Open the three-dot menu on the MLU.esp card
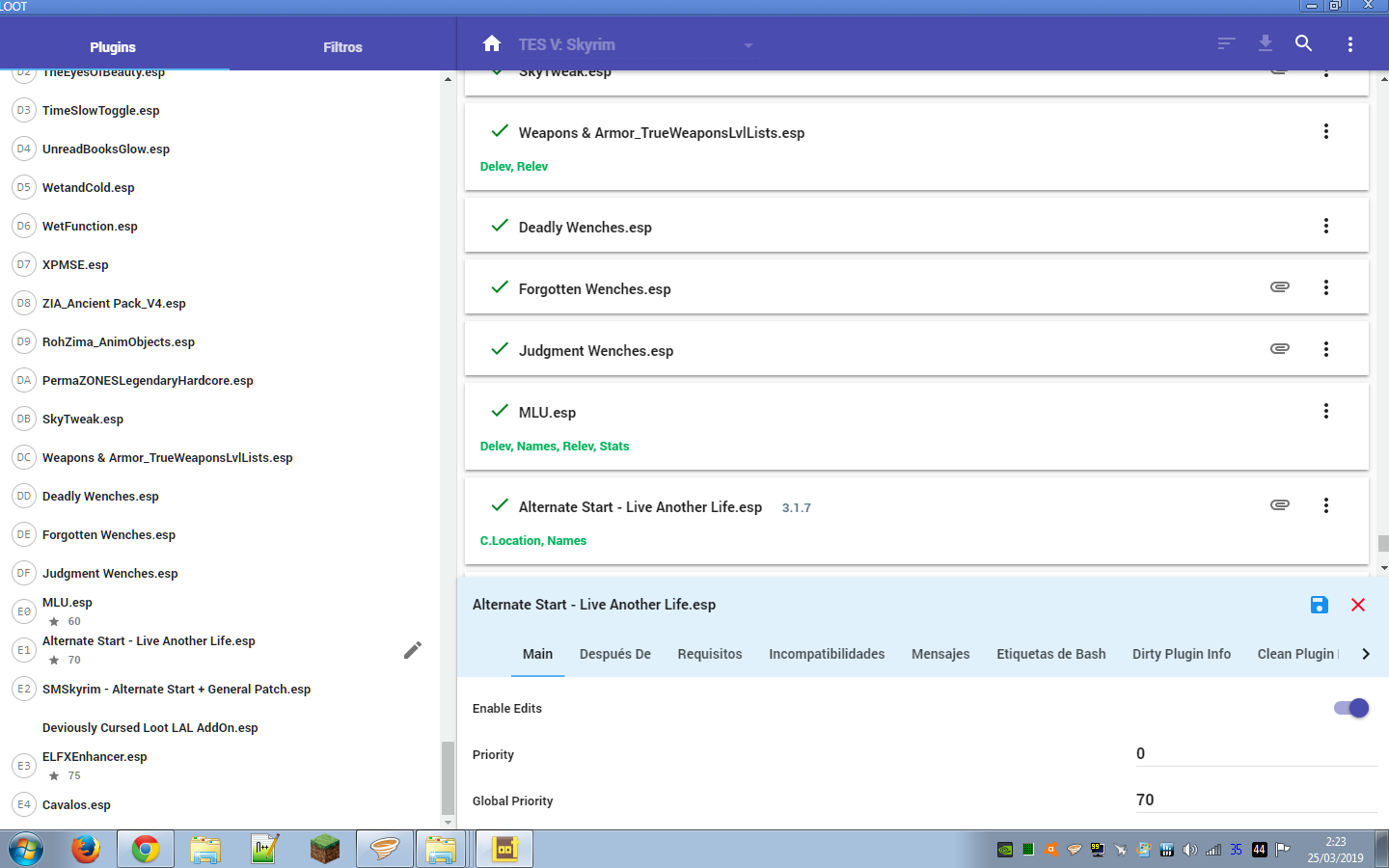This screenshot has height=868, width=1389. [1326, 411]
